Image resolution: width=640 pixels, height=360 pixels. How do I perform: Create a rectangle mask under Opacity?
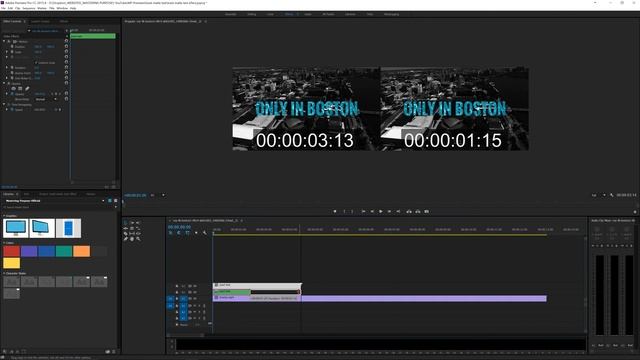(20, 89)
